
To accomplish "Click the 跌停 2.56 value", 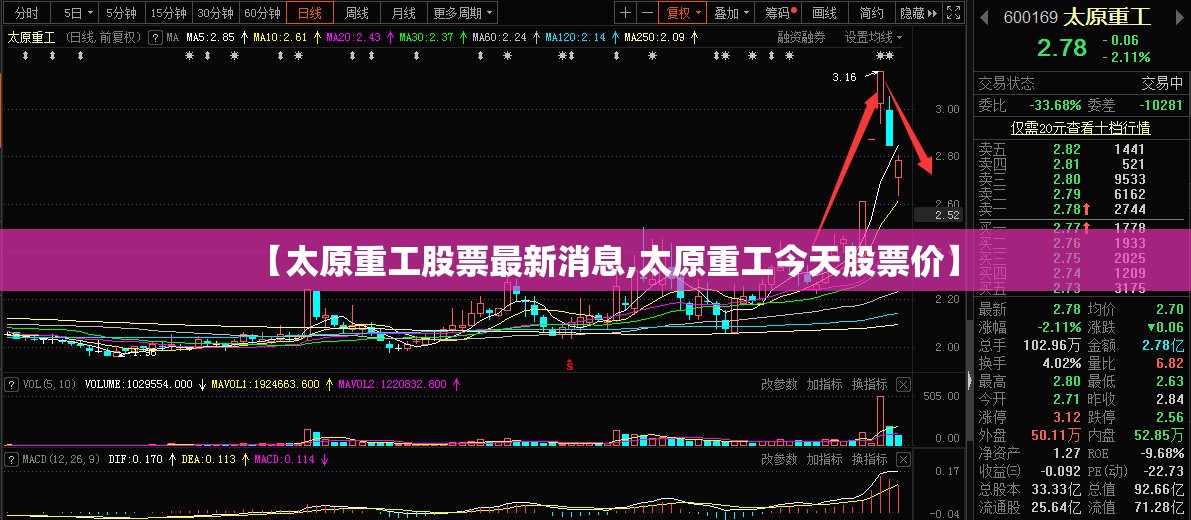I will (x=1169, y=417).
